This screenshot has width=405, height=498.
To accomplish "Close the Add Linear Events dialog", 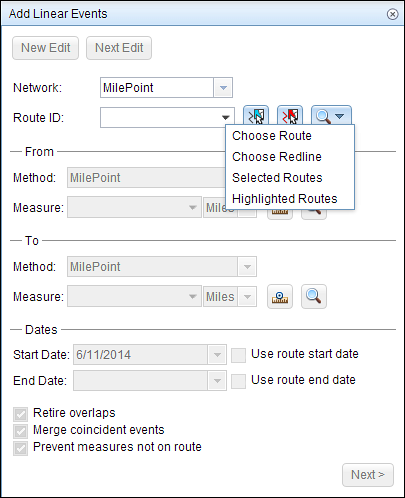I will [x=392, y=14].
